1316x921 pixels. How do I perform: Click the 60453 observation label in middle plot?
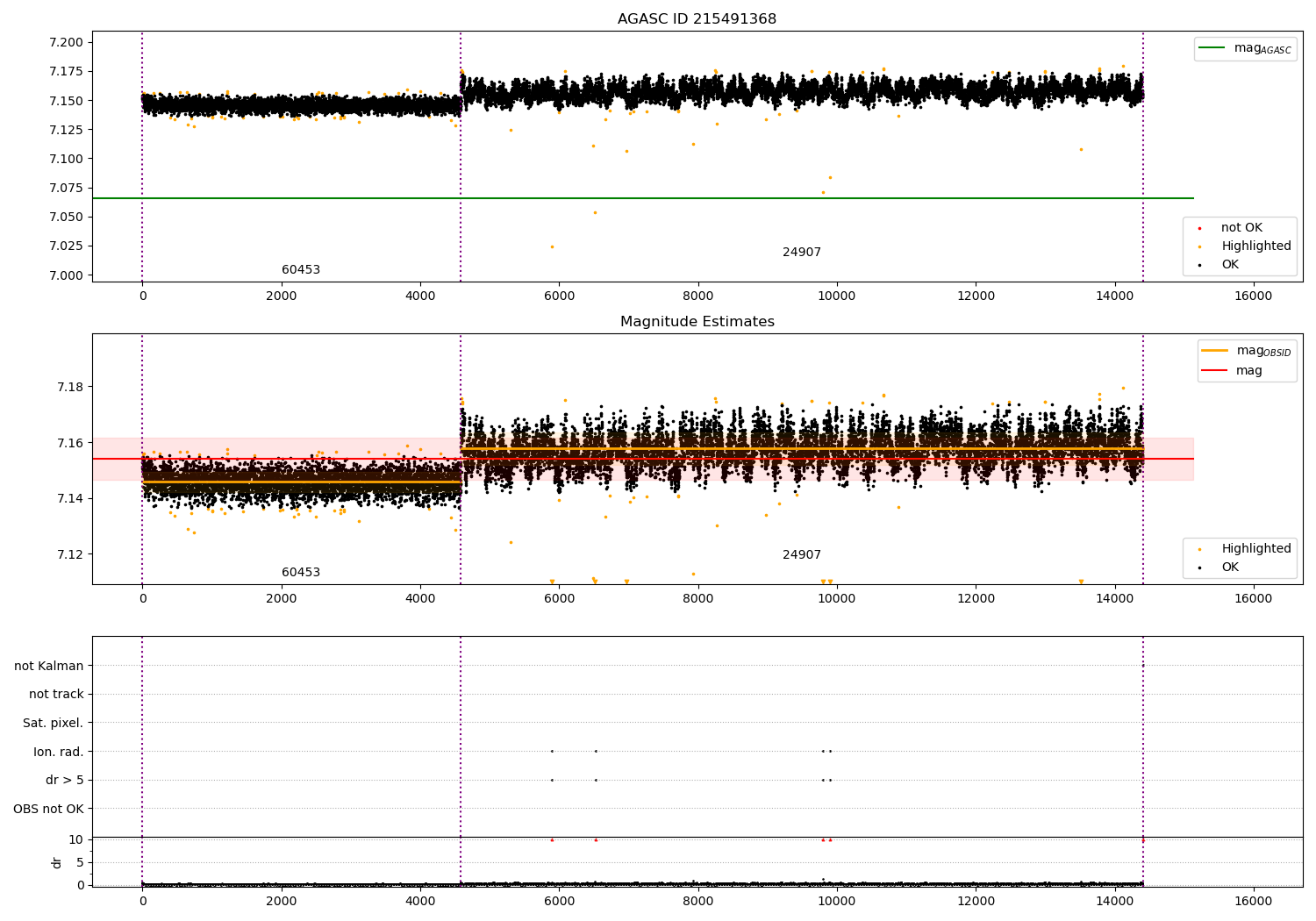300,573
